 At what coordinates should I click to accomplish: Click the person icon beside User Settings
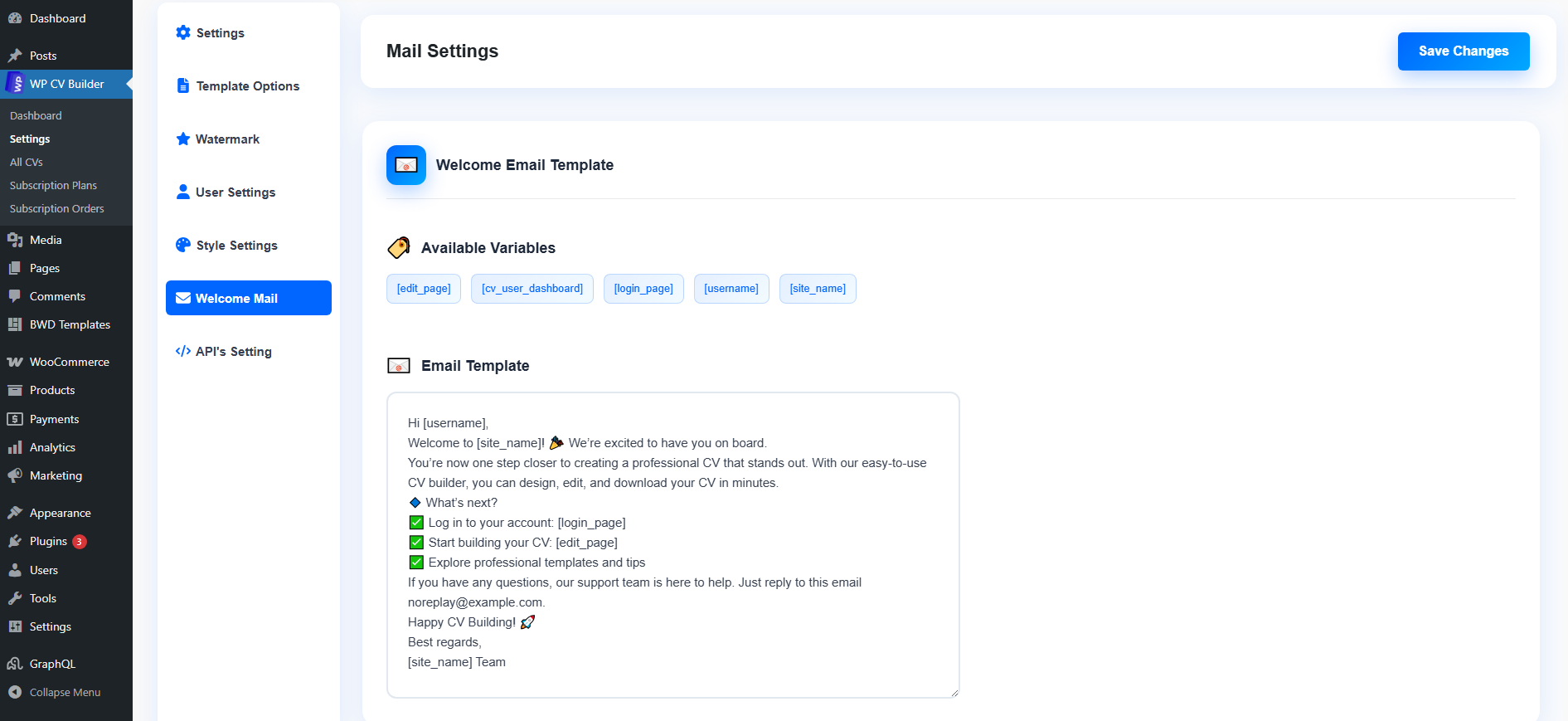(183, 192)
